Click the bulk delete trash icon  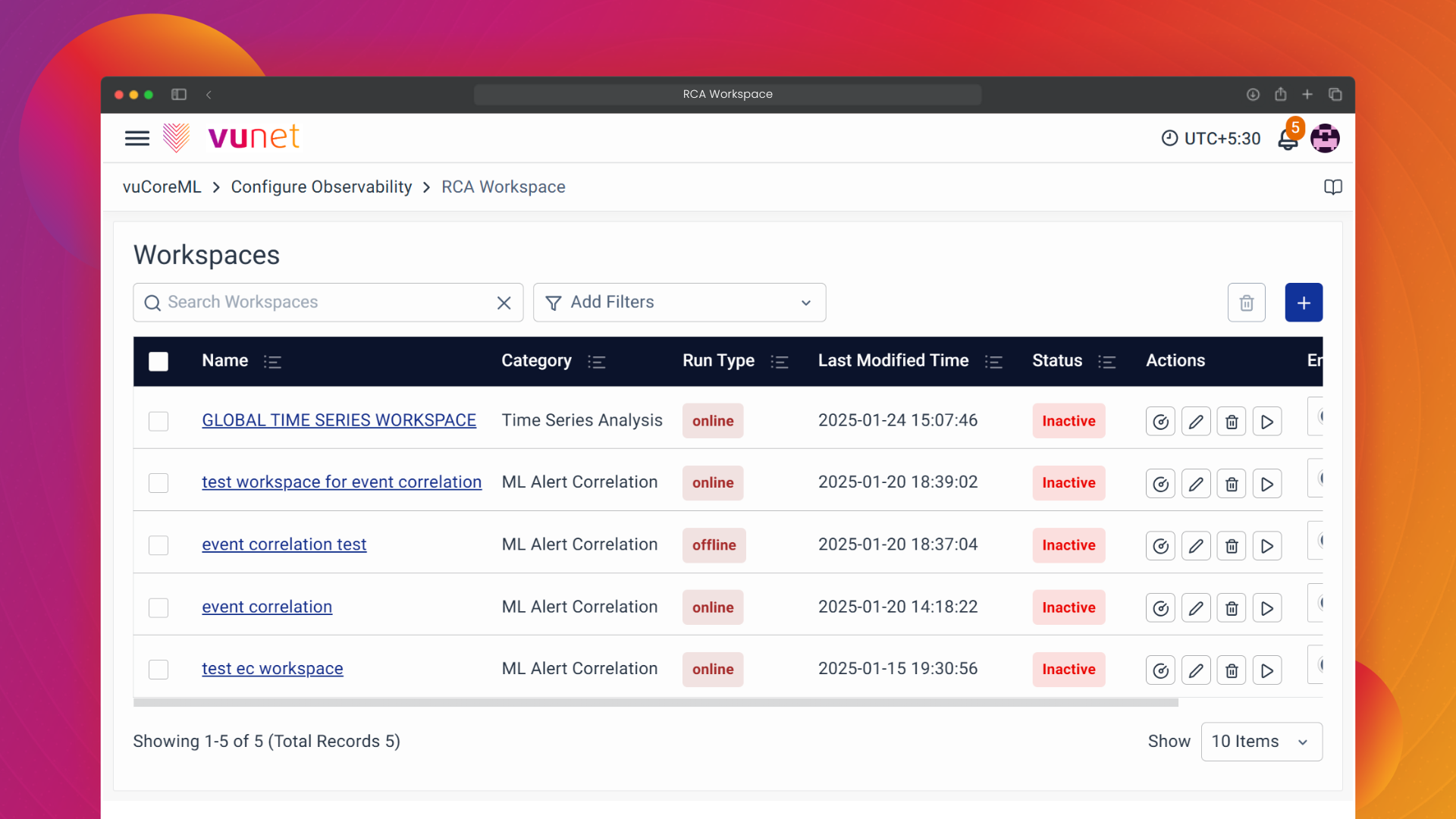[x=1246, y=303]
